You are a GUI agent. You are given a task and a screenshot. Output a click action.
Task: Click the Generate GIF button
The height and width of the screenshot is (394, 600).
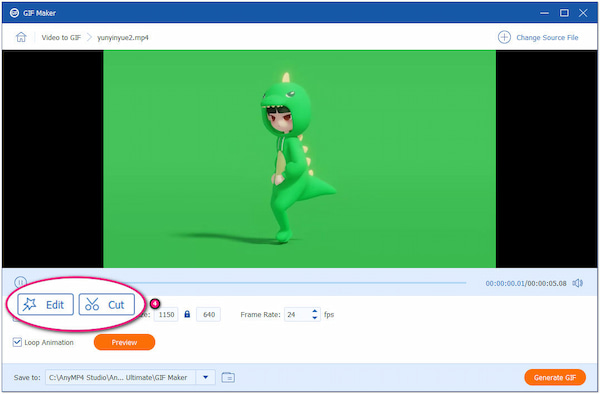tap(555, 377)
